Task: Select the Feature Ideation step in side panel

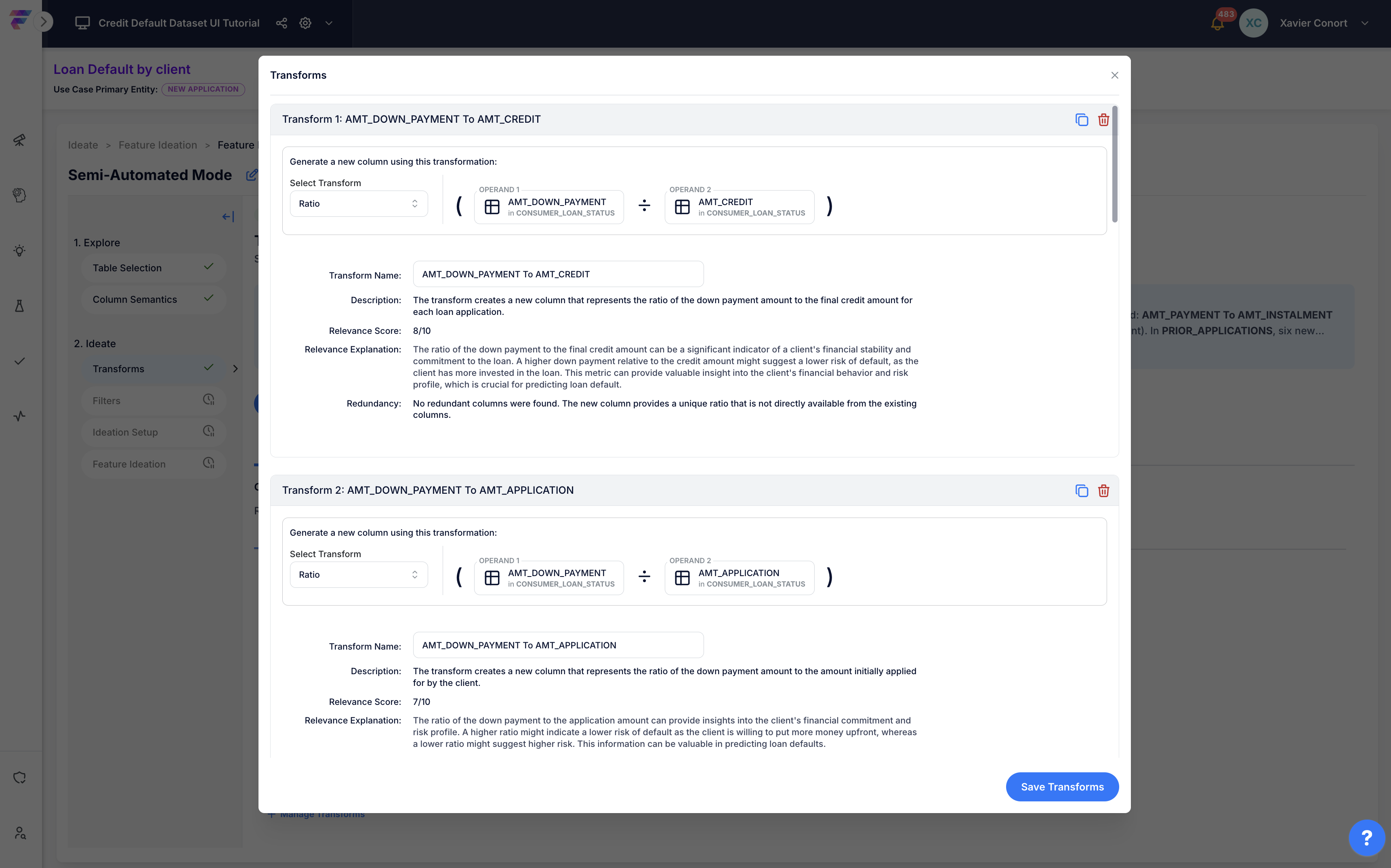Action: (153, 464)
